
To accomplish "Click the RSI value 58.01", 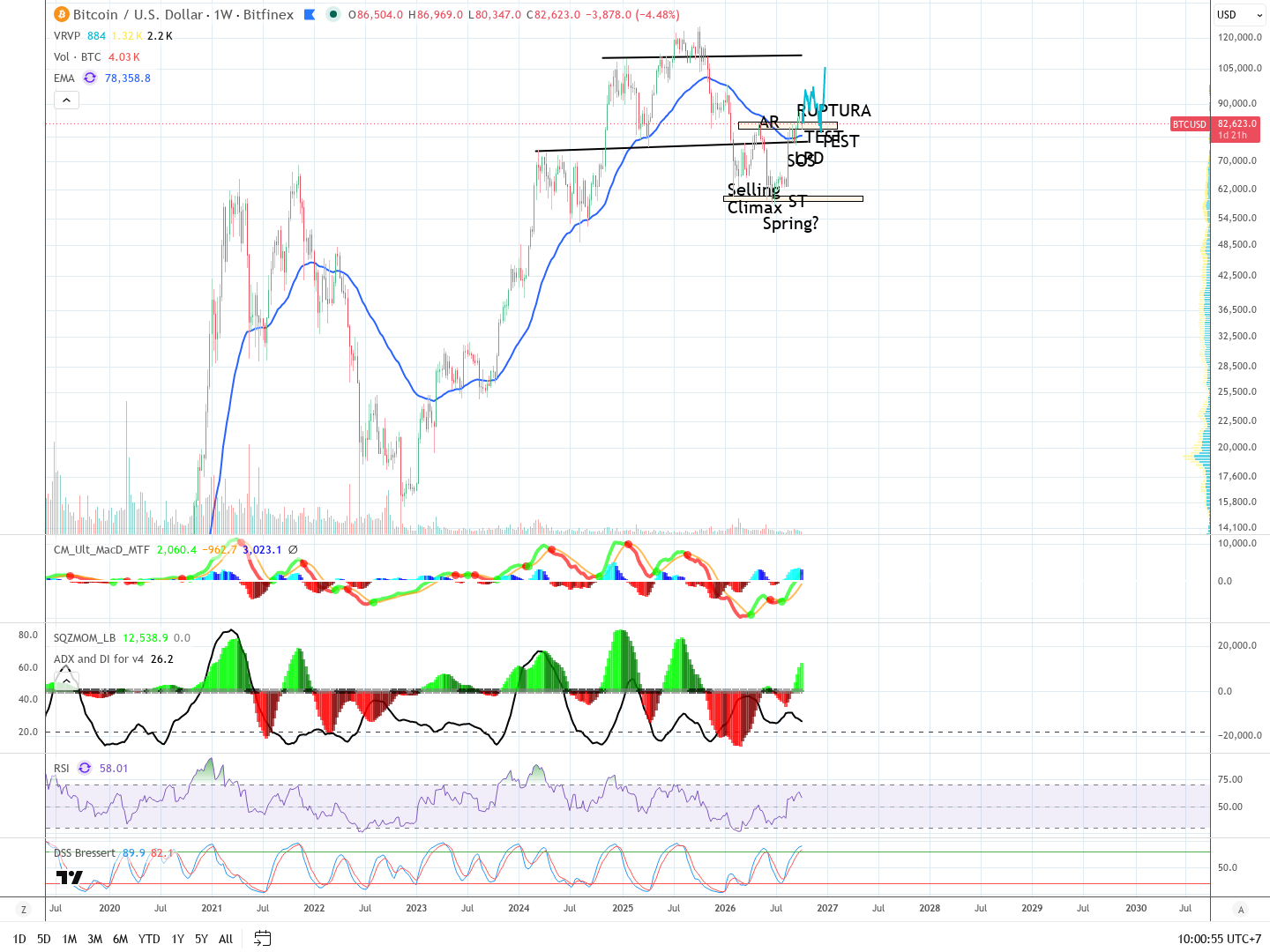I will click(114, 768).
